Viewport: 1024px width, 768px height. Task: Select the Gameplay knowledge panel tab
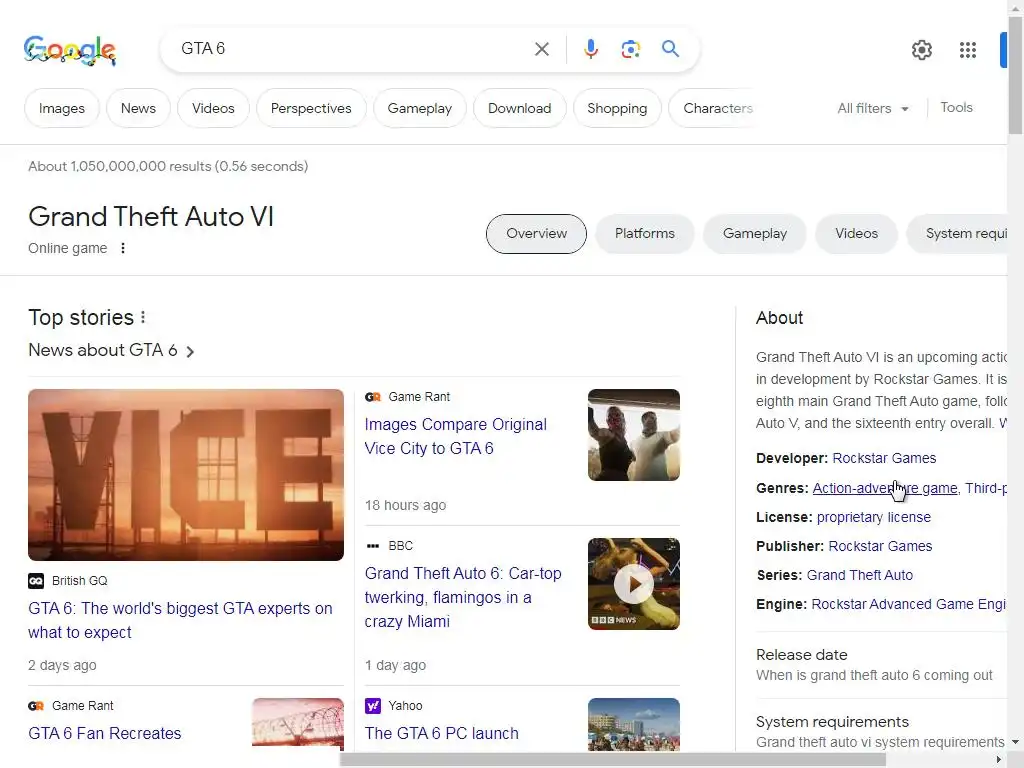tap(754, 234)
